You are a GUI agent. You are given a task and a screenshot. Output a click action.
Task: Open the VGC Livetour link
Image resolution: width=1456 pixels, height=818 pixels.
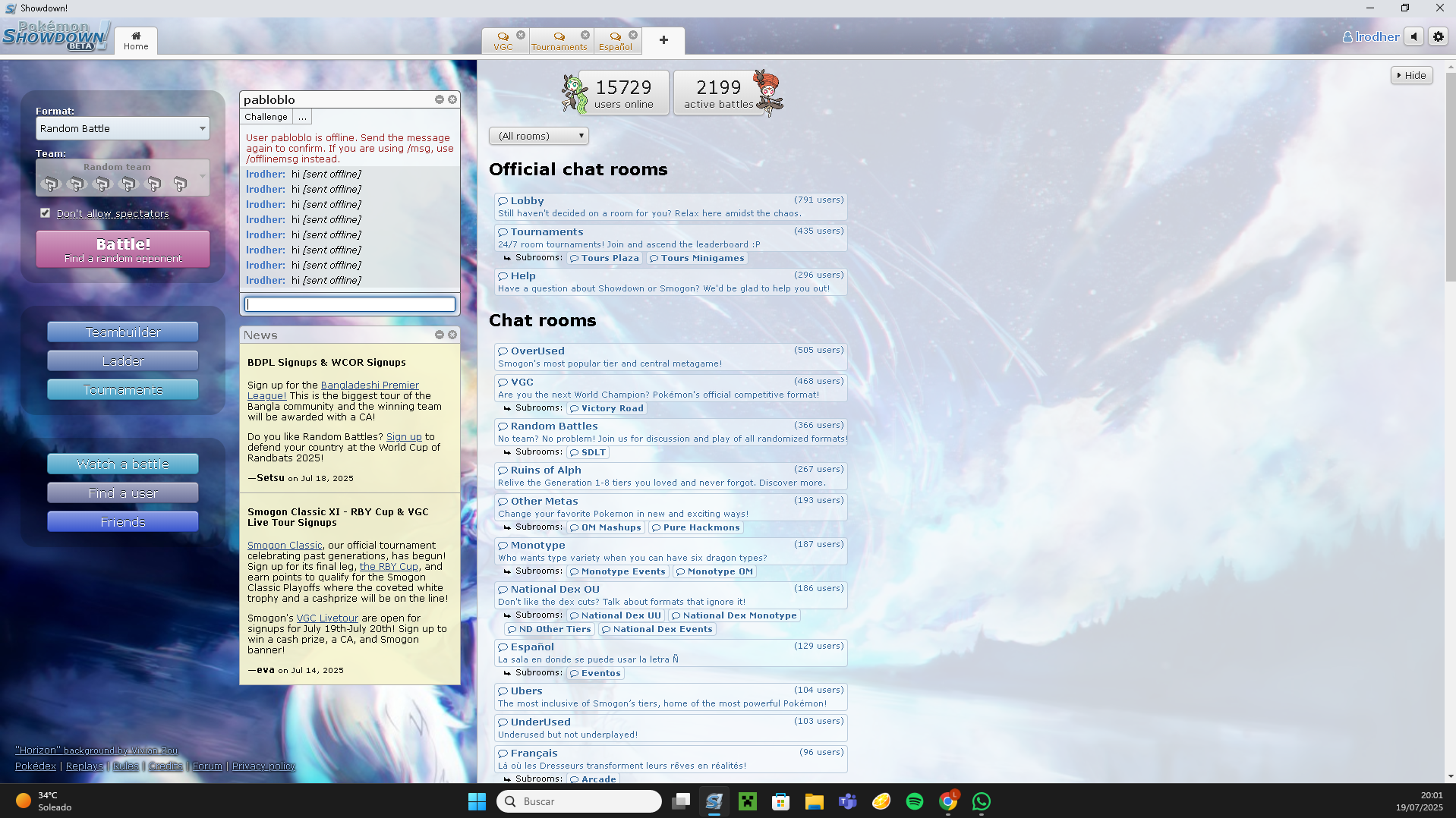[327, 618]
